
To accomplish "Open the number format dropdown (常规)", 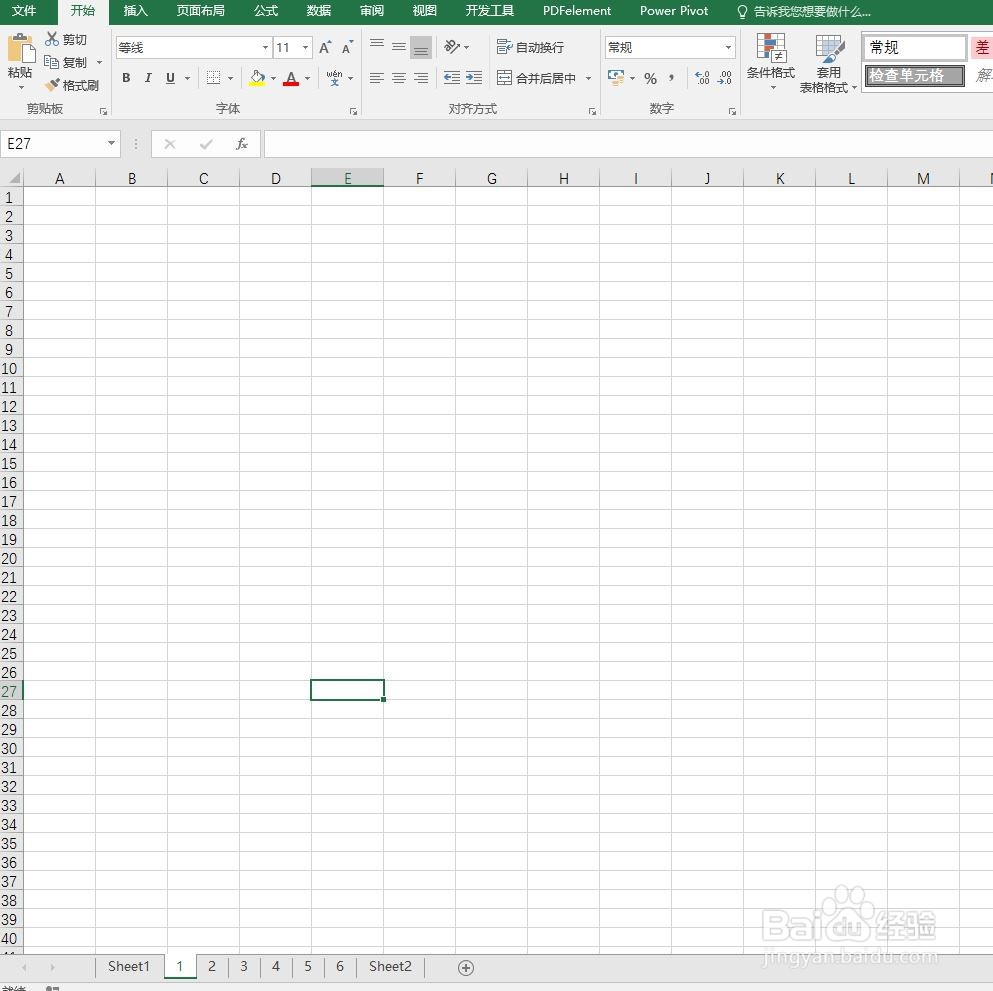I will pos(728,47).
